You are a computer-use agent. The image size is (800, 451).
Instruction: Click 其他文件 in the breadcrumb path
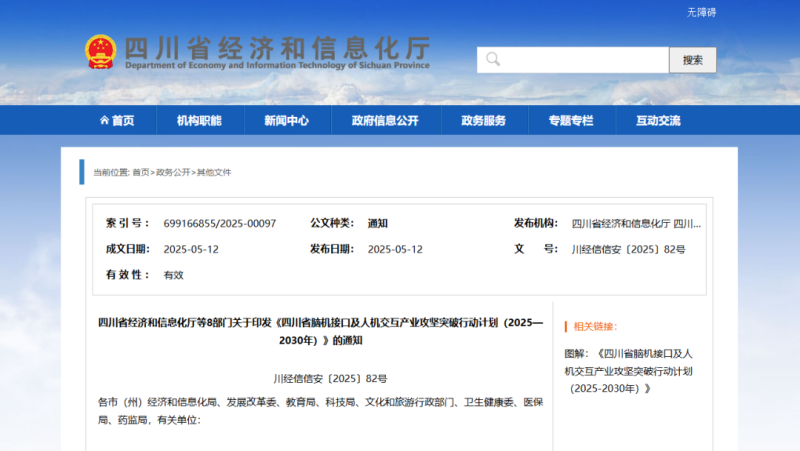pos(214,172)
